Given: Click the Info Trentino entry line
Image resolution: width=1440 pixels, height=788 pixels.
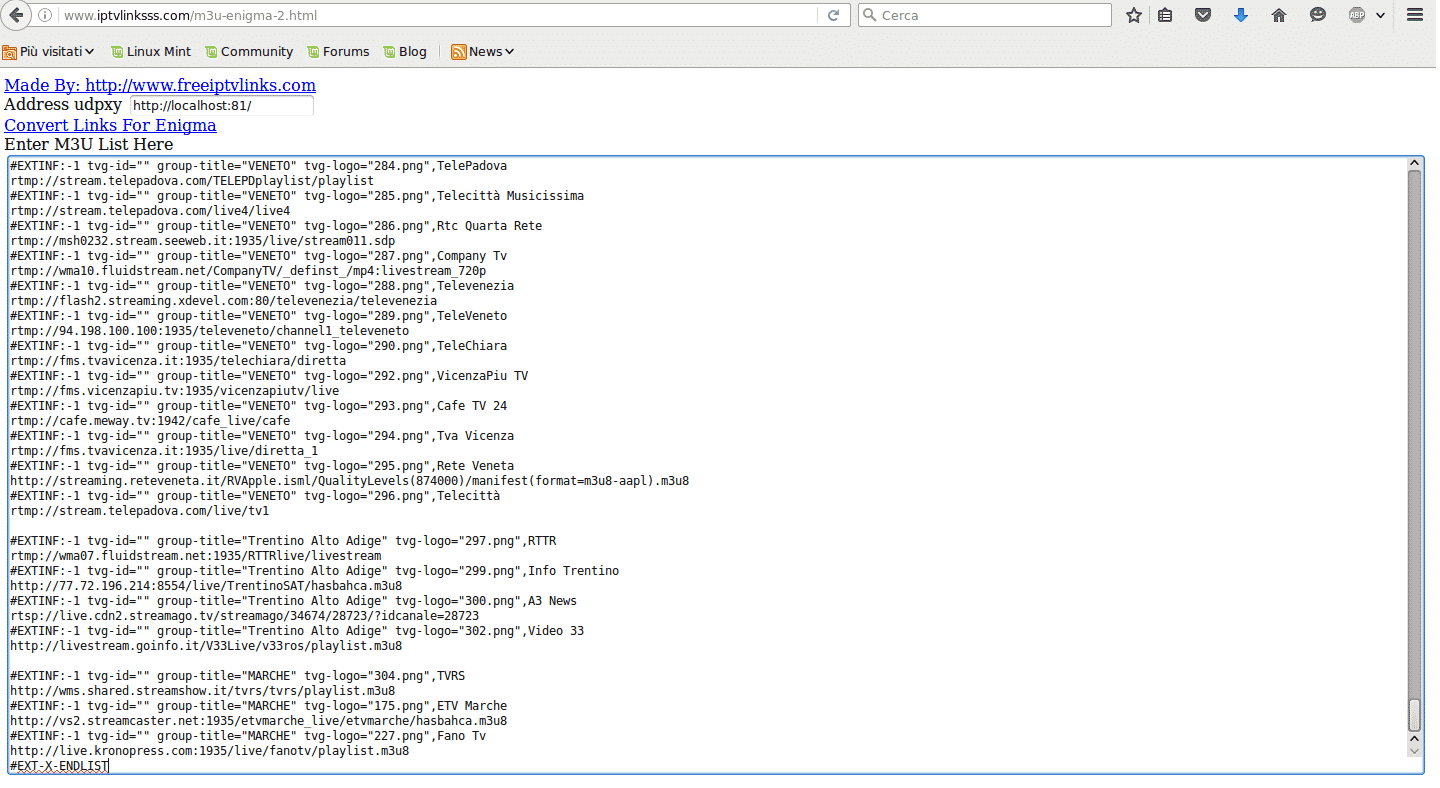Looking at the screenshot, I should coord(314,571).
